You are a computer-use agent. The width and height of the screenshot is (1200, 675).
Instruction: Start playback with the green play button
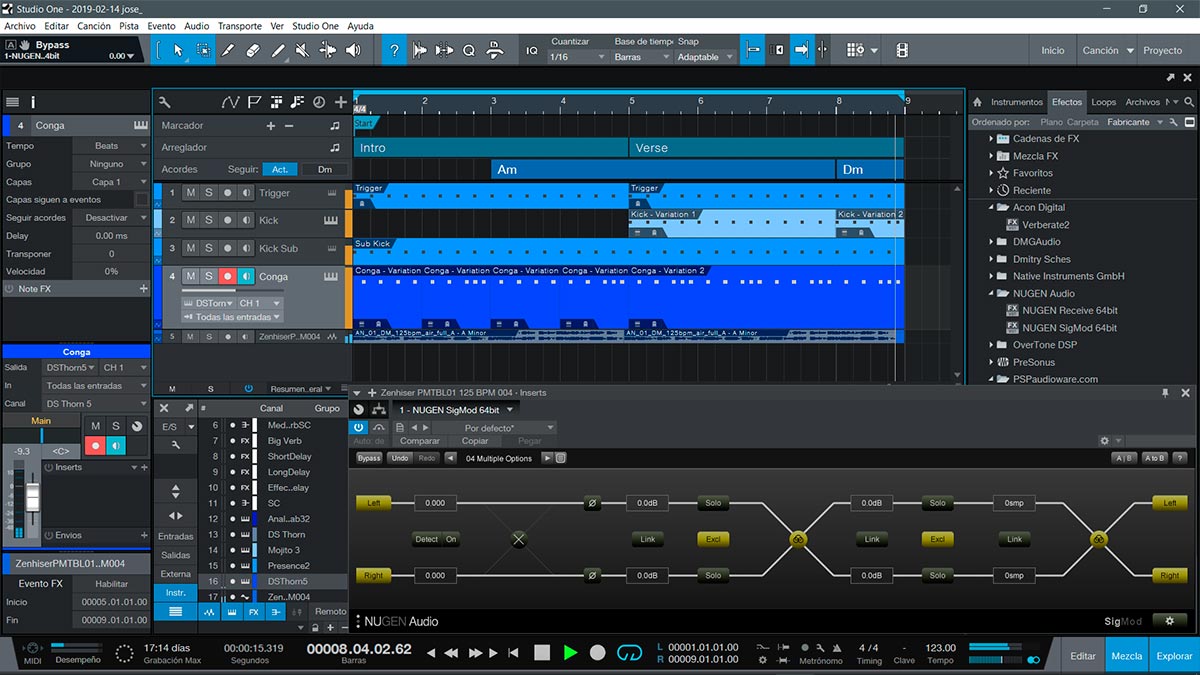[570, 653]
